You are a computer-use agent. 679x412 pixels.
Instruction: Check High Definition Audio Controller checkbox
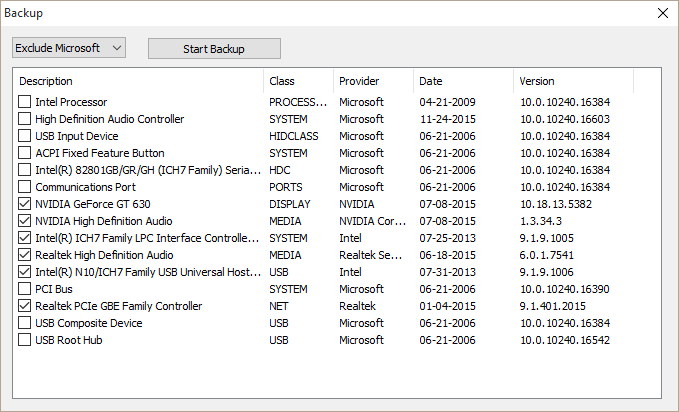pyautogui.click(x=25, y=119)
